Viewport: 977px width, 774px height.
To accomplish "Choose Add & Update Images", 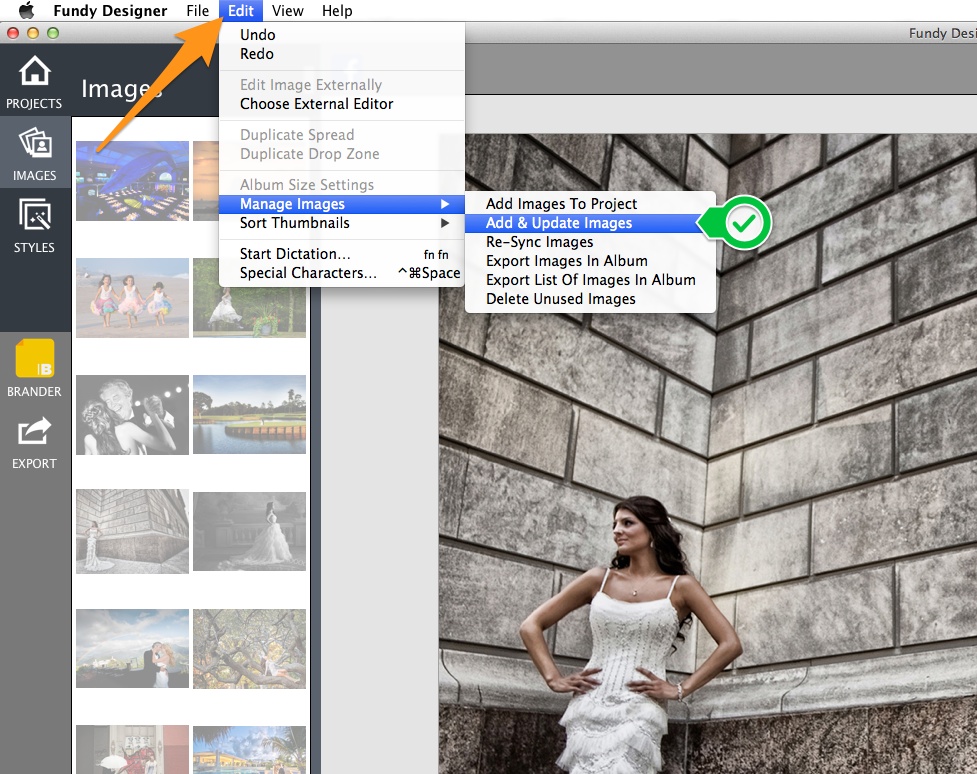I will tap(589, 223).
